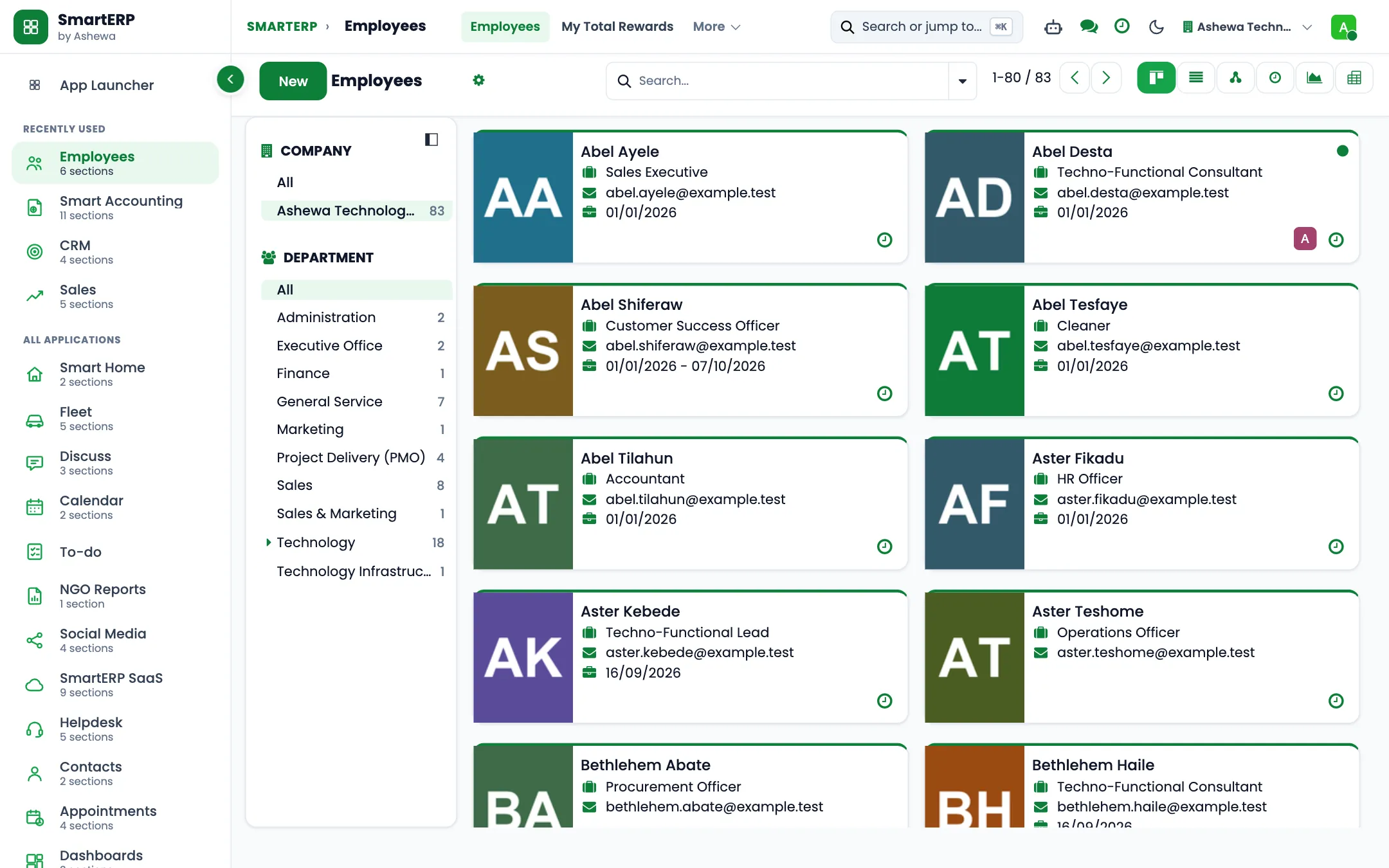Click the New employee button
The width and height of the screenshot is (1389, 868).
(293, 81)
